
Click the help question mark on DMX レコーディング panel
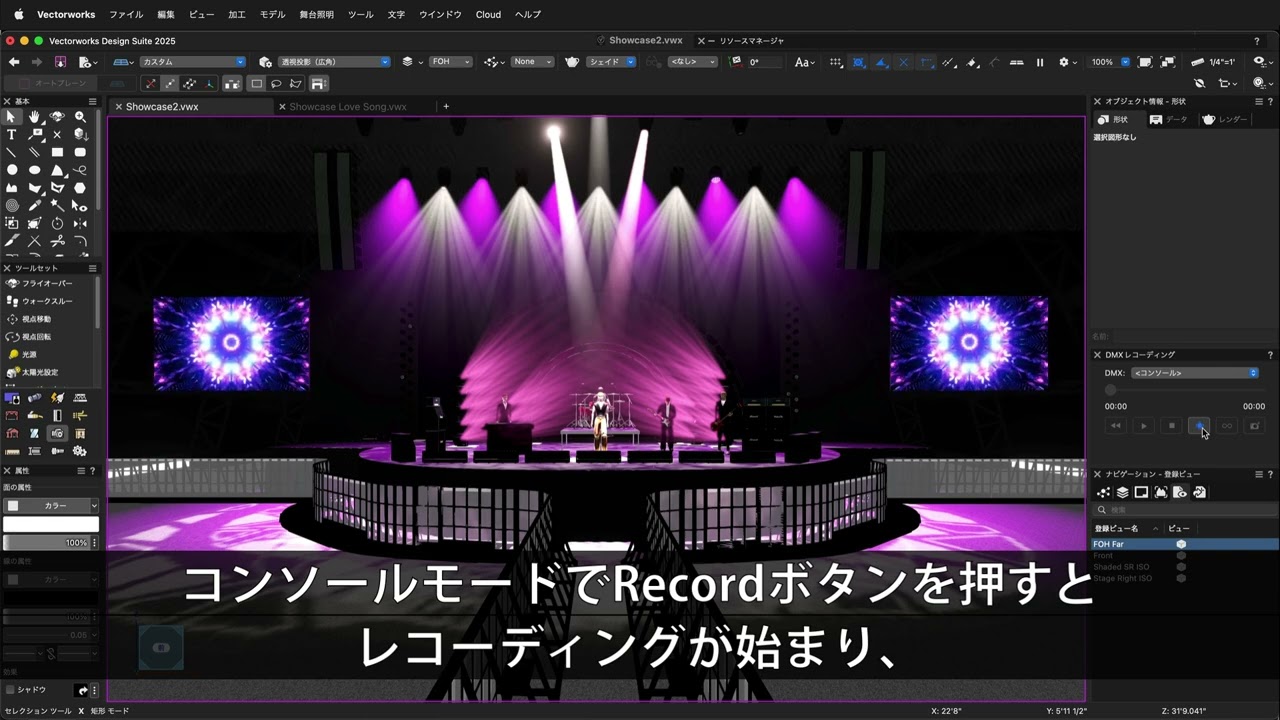pos(1271,354)
